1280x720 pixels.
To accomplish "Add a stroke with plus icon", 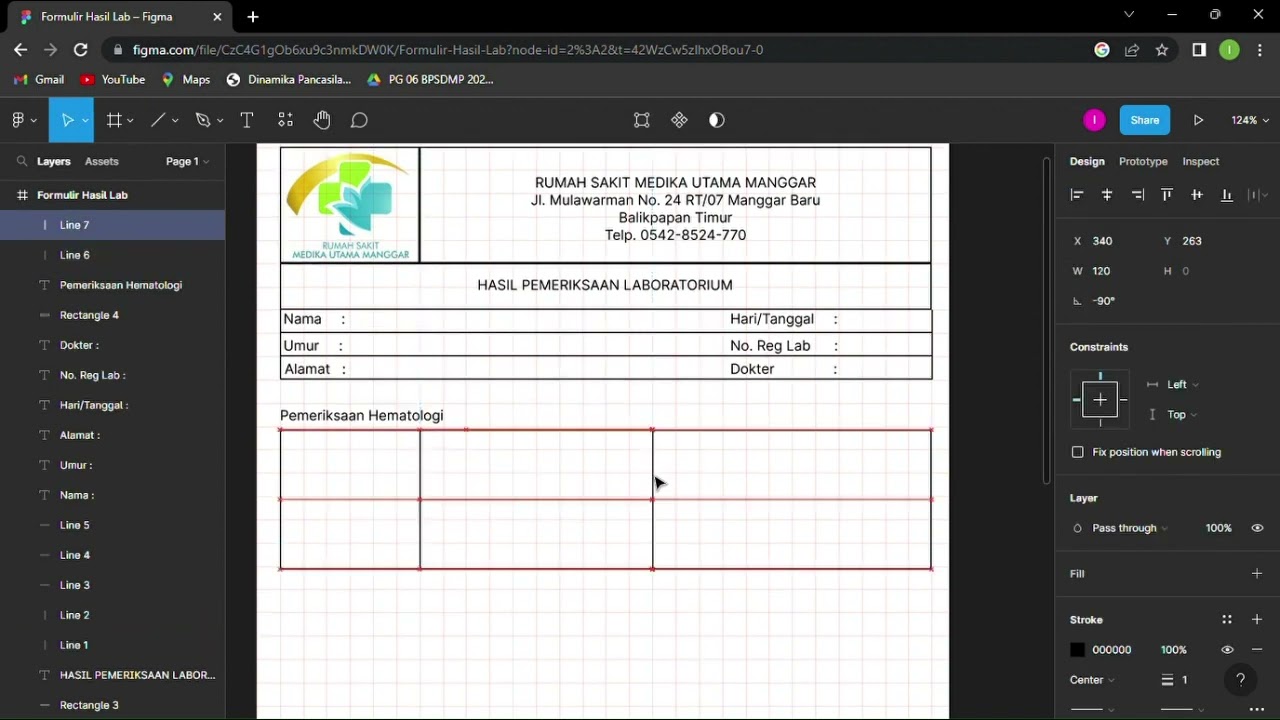I will coord(1257,620).
